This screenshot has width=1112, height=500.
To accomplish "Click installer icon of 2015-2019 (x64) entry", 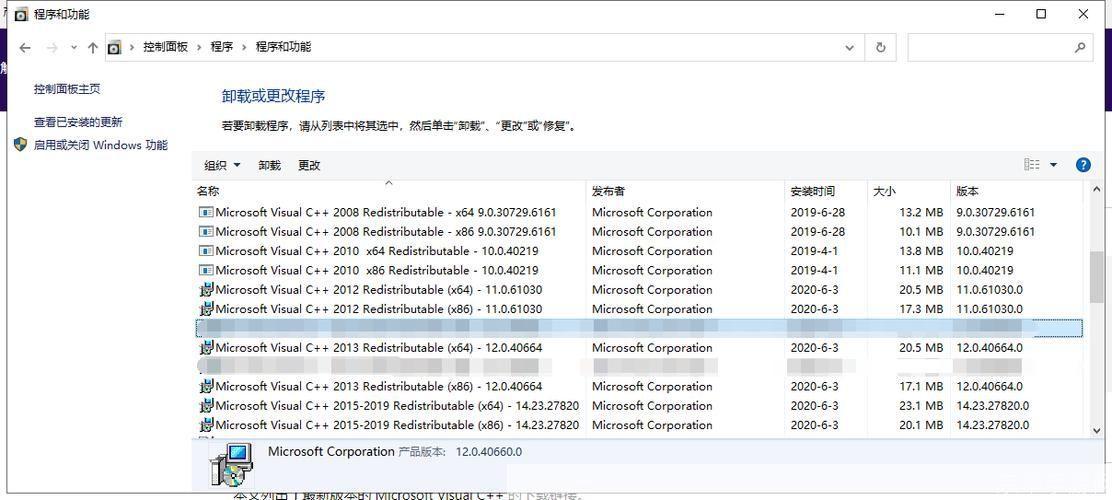I will pos(206,406).
